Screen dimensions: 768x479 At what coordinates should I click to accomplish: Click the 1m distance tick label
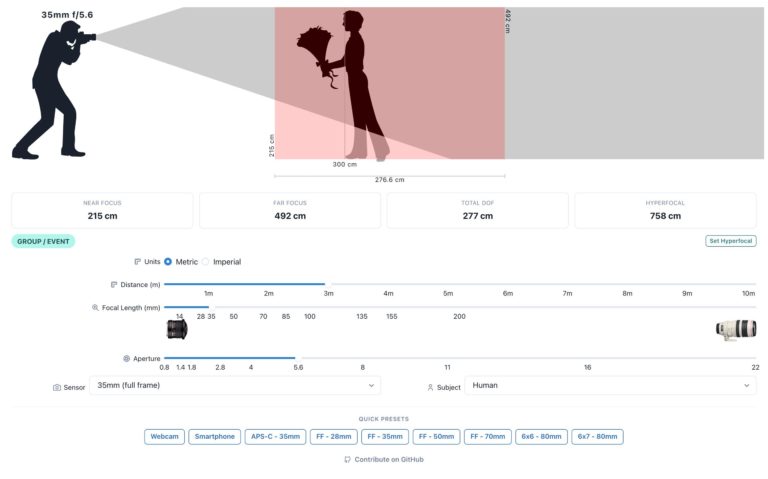coord(208,293)
